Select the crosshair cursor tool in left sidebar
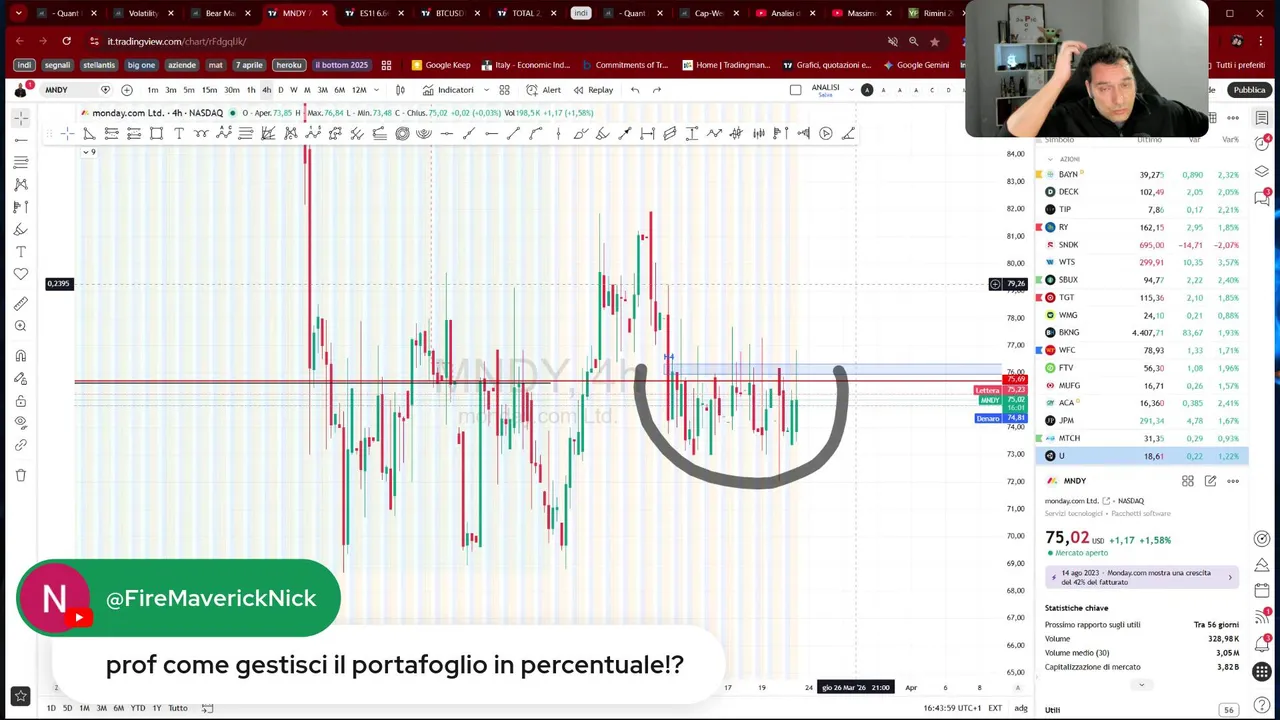 pyautogui.click(x=21, y=118)
